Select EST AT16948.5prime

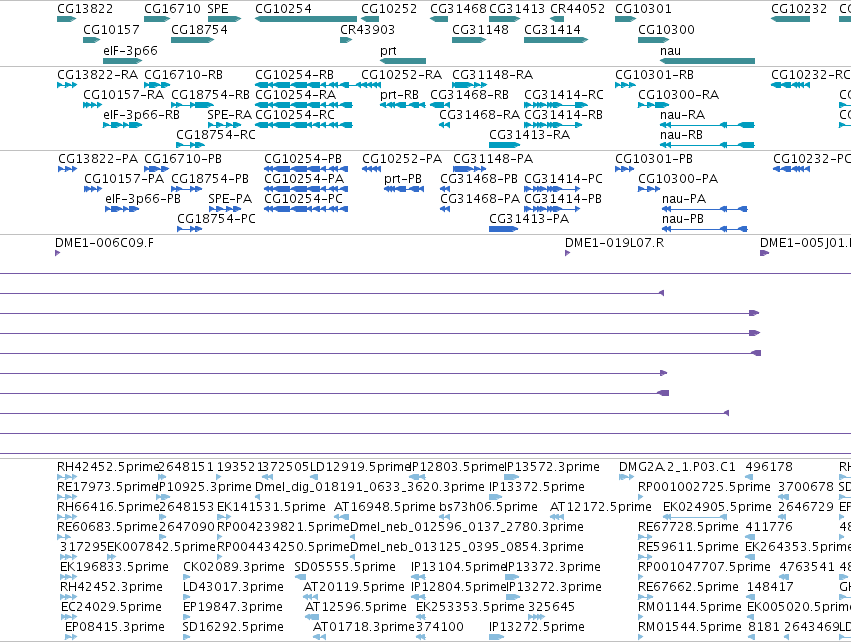(342, 517)
